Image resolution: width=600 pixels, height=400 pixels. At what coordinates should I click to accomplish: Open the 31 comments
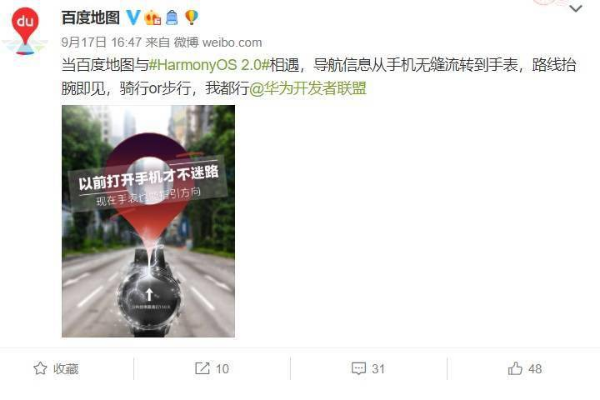pyautogui.click(x=378, y=369)
